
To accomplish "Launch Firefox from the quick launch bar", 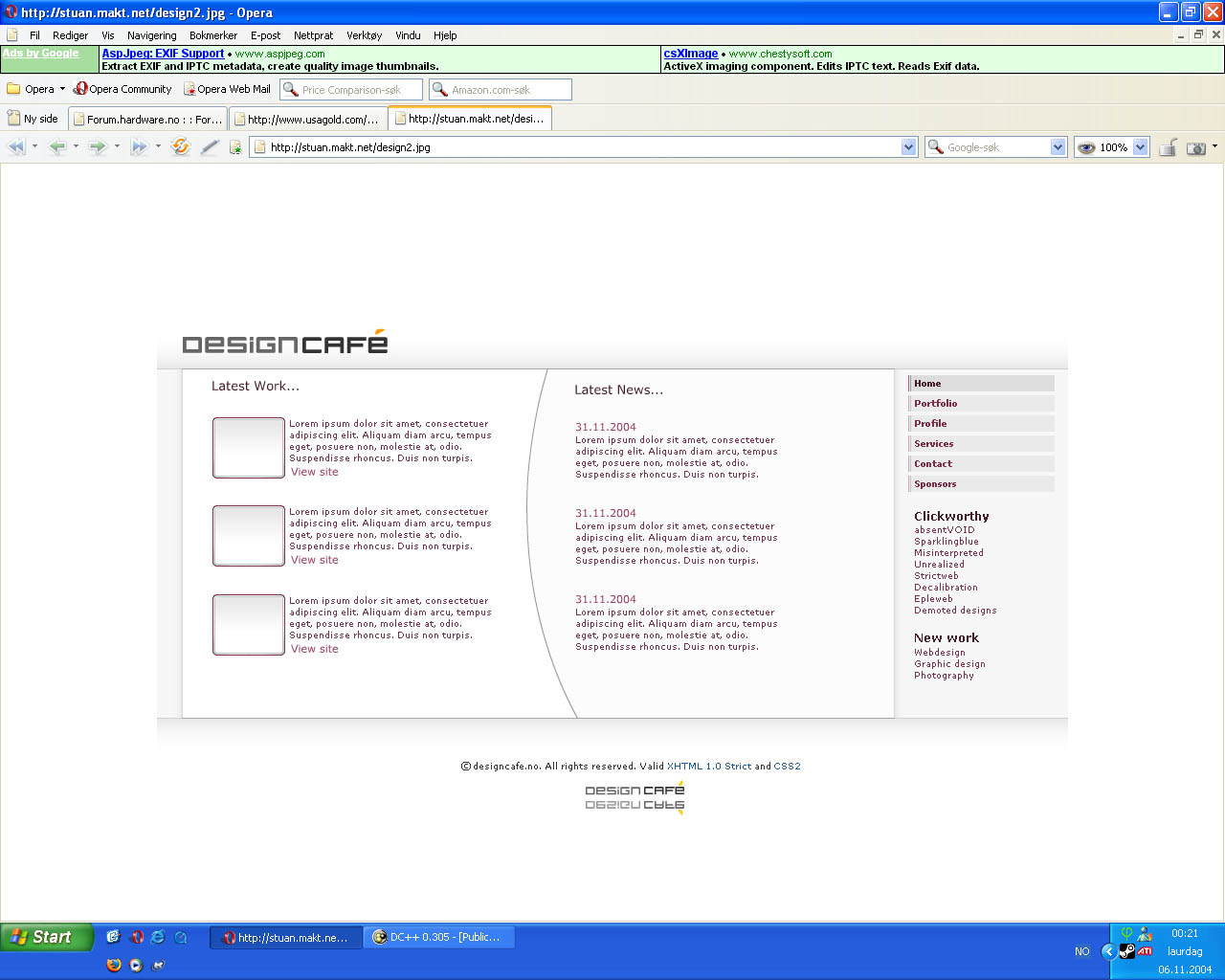I will click(114, 965).
